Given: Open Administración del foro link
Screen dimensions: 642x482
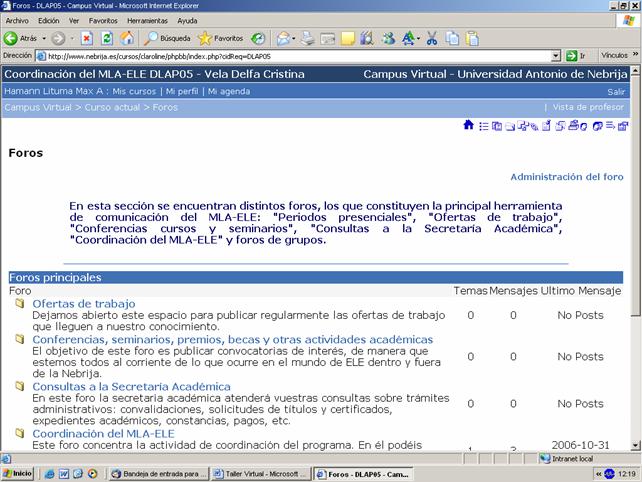Looking at the screenshot, I should pyautogui.click(x=567, y=177).
